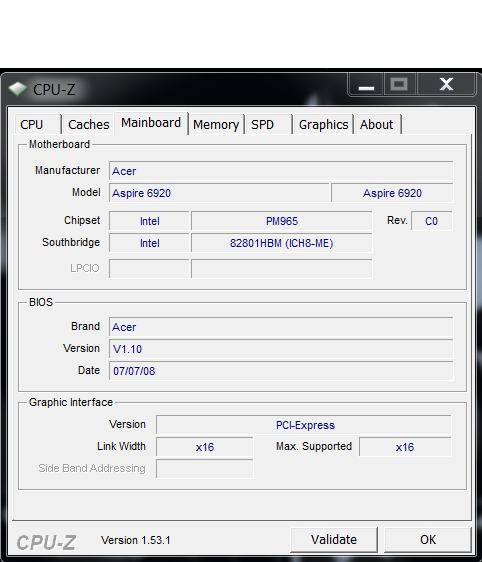Viewport: 482px width, 562px height.
Task: Click the OK button
Action: [428, 539]
